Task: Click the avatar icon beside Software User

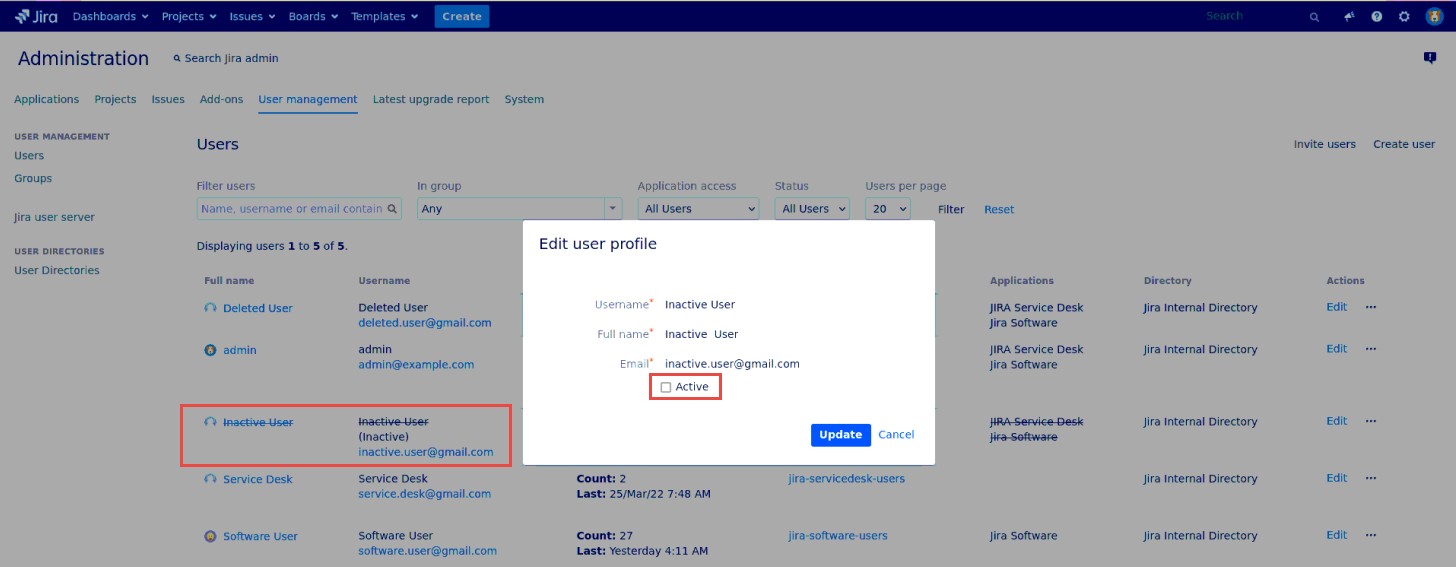Action: [210, 536]
